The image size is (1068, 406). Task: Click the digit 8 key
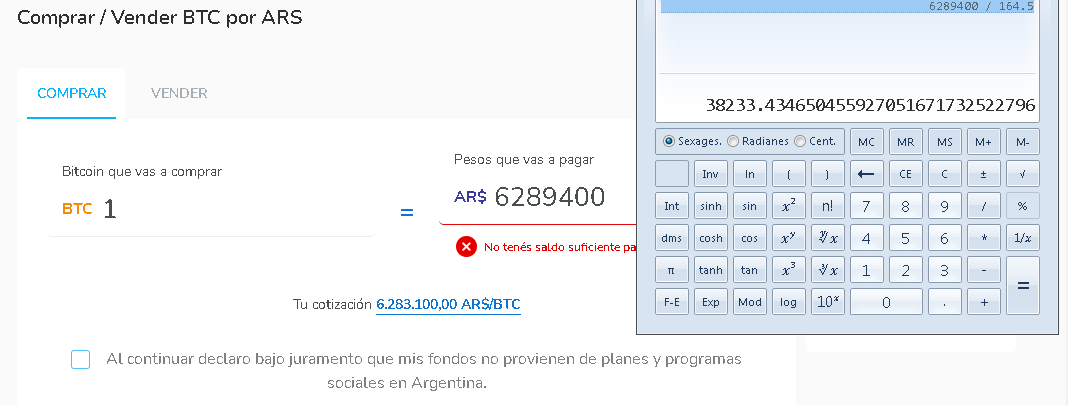click(x=905, y=206)
